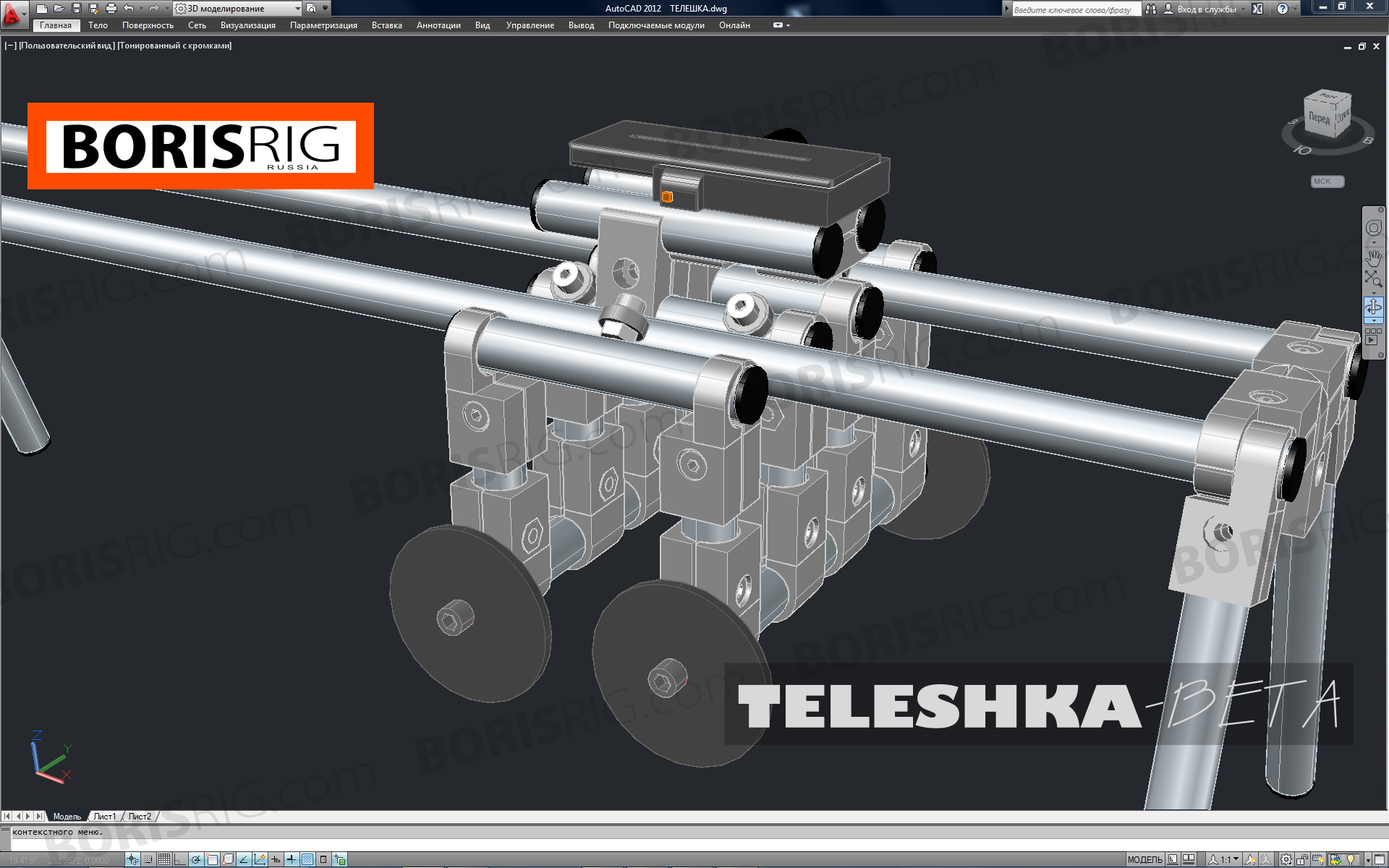
Task: Open the Тело ribbon tab
Action: [x=98, y=25]
